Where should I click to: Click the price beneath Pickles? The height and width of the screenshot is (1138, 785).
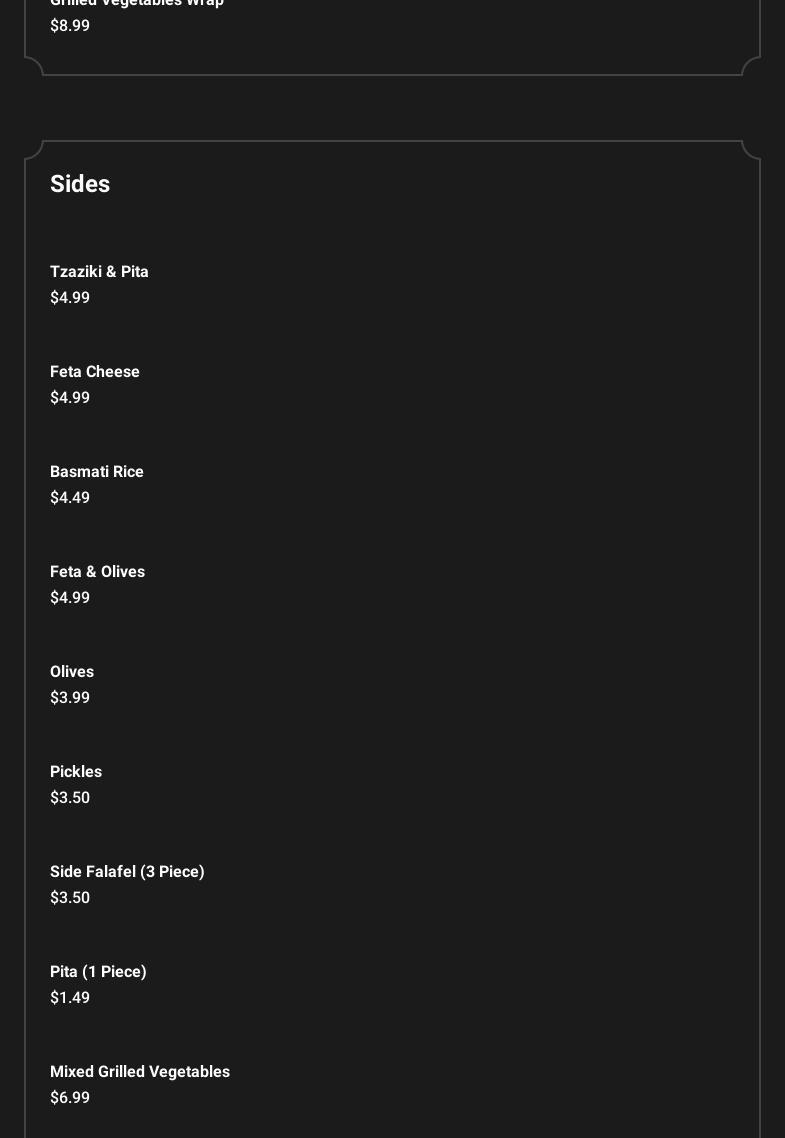coord(70,798)
